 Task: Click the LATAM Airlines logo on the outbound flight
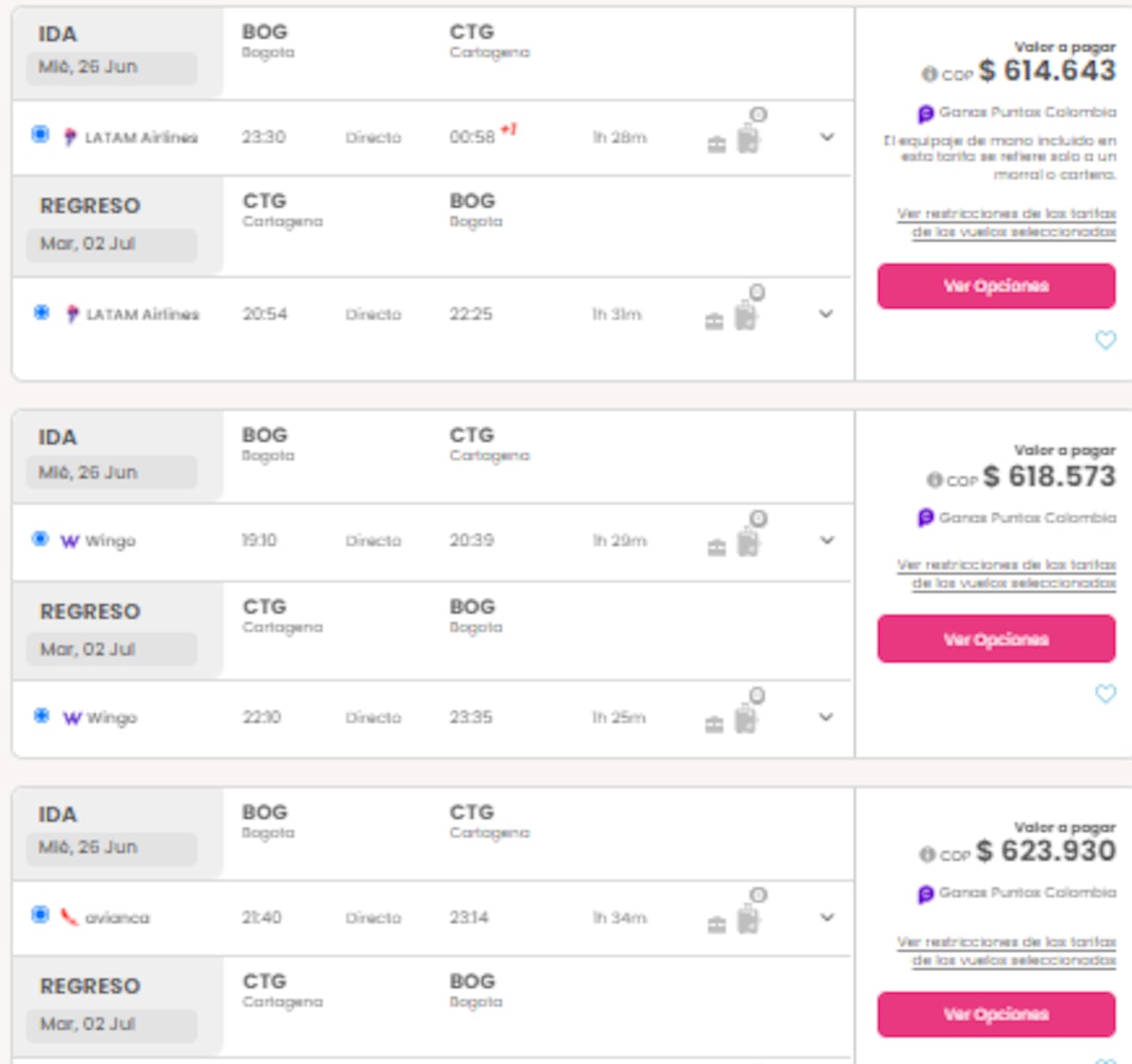tap(71, 137)
